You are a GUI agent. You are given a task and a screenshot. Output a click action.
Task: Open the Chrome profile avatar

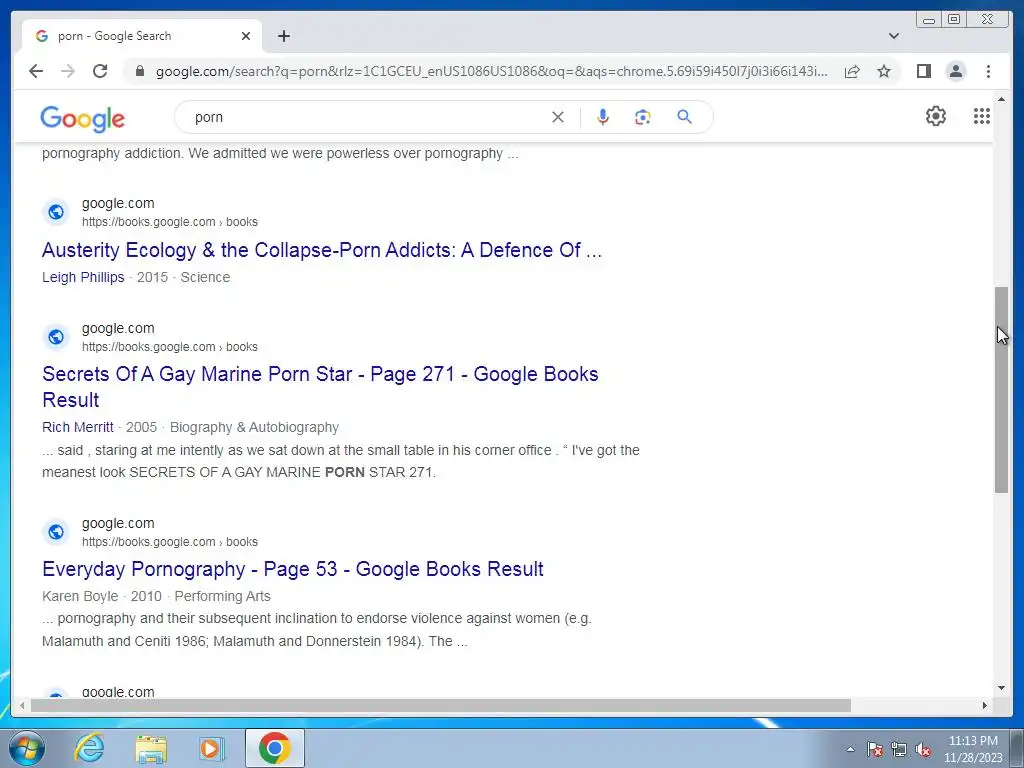955,71
